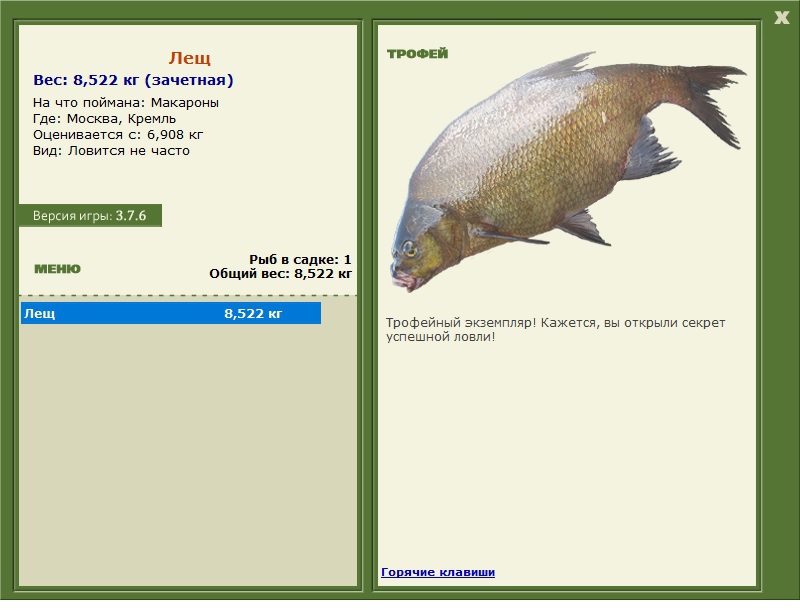
Task: Click the bait line На что поймана: Макароны
Action: tap(126, 103)
